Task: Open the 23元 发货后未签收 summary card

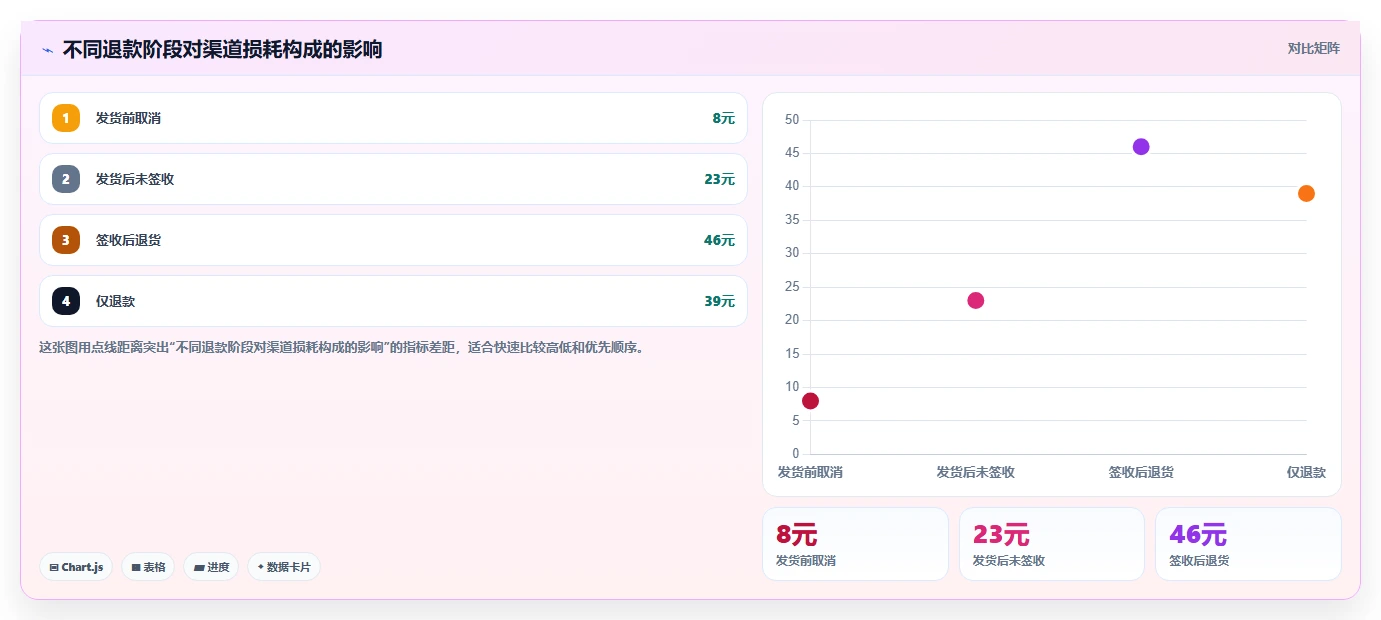Action: pyautogui.click(x=1052, y=544)
